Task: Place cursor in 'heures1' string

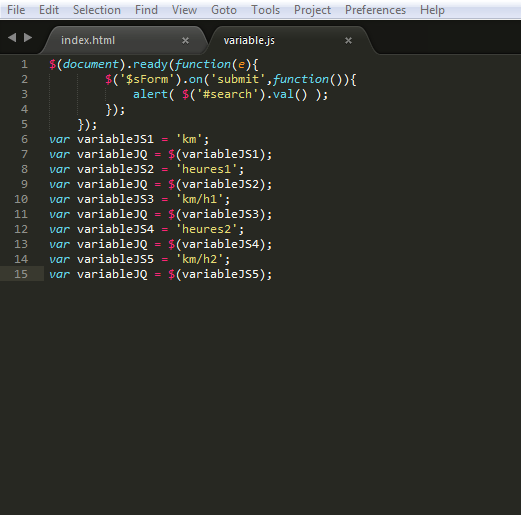Action: pyautogui.click(x=206, y=169)
